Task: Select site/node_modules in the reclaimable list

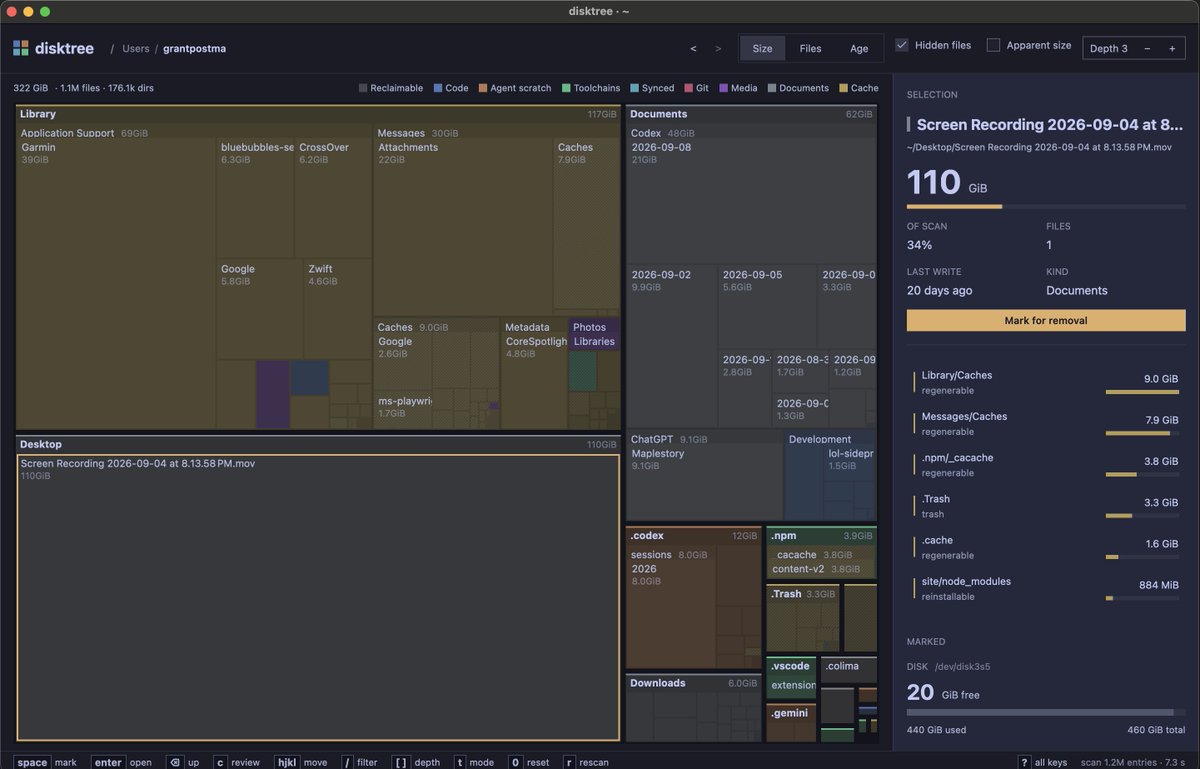Action: 1046,588
